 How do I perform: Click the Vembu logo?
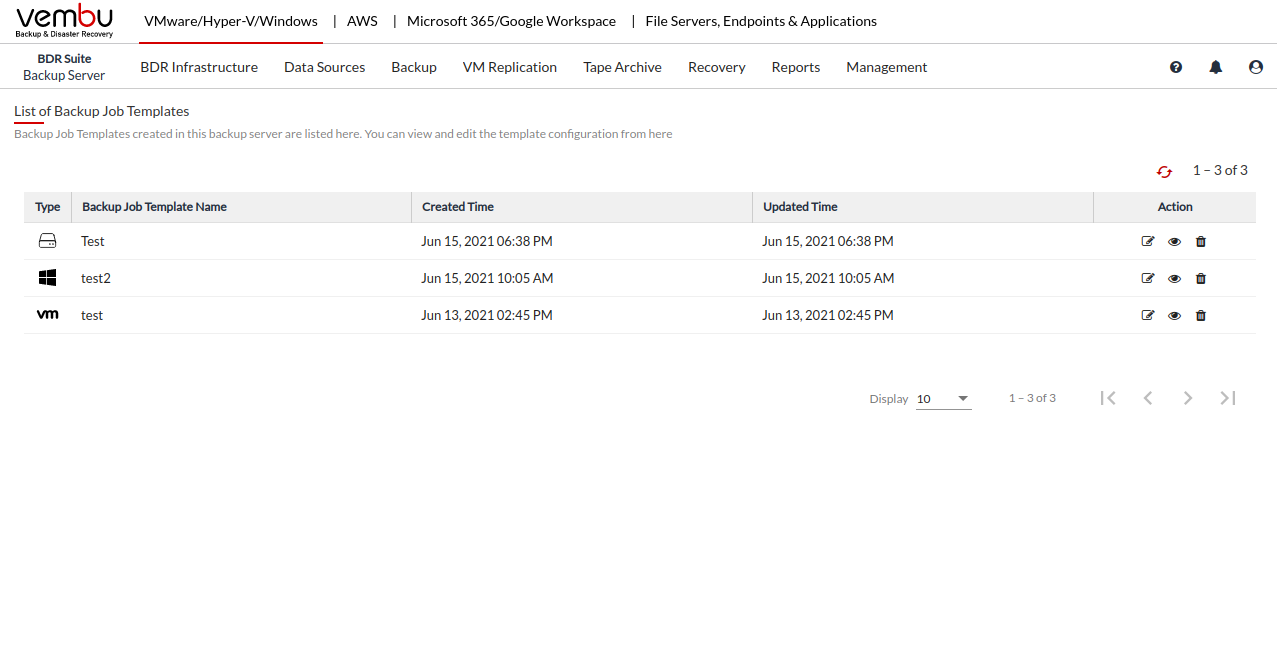tap(65, 21)
